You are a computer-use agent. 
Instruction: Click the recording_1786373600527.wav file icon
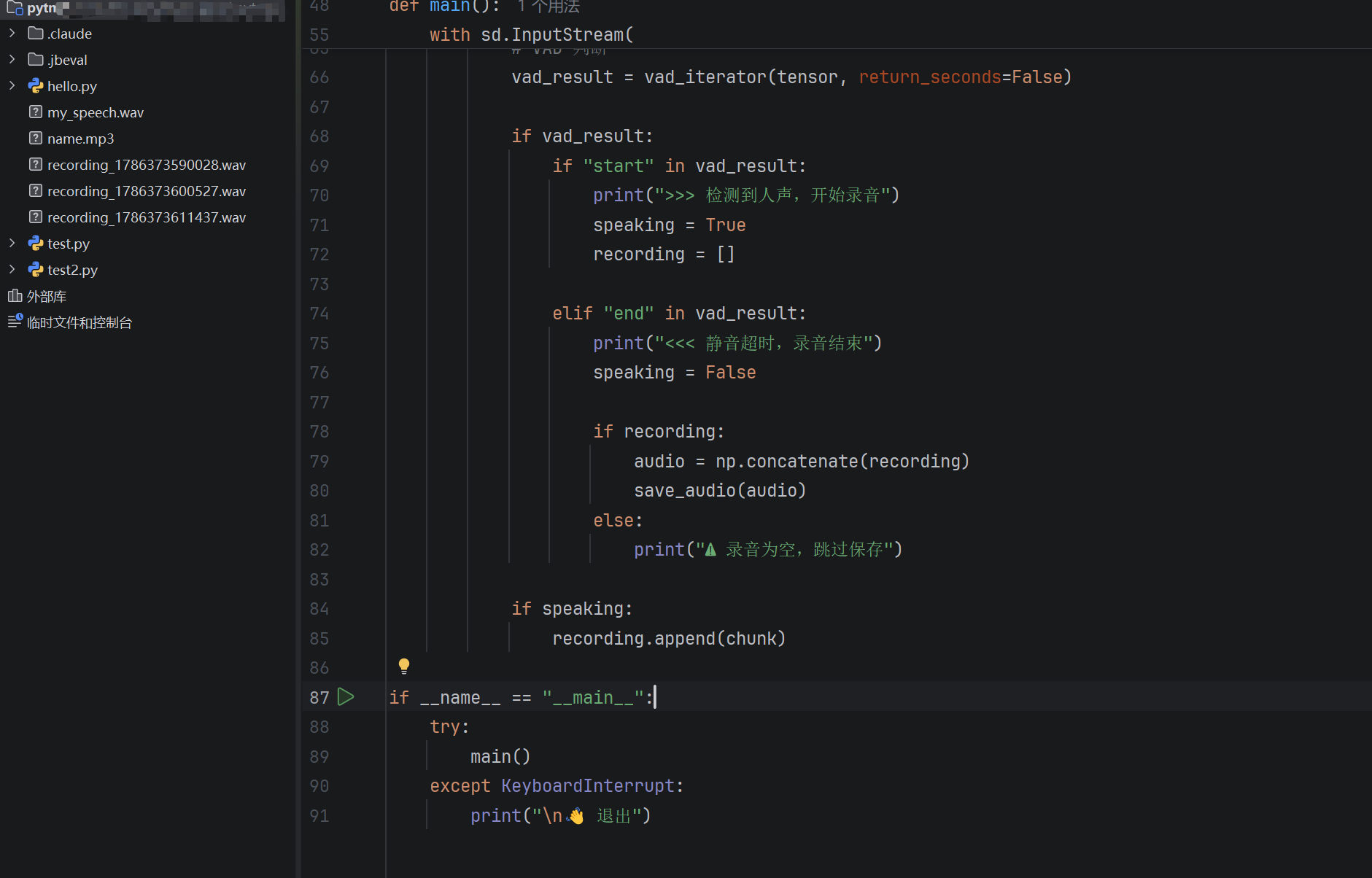(x=36, y=190)
